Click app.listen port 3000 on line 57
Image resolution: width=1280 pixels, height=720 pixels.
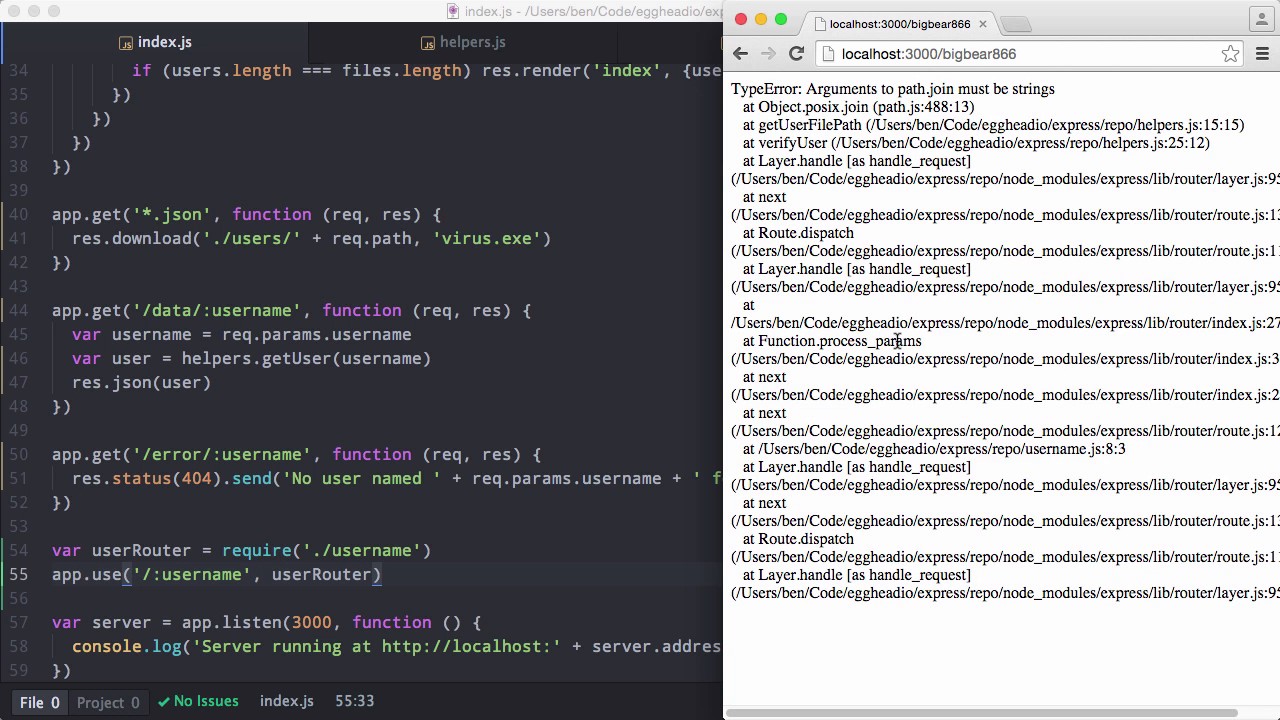pyautogui.click(x=311, y=622)
